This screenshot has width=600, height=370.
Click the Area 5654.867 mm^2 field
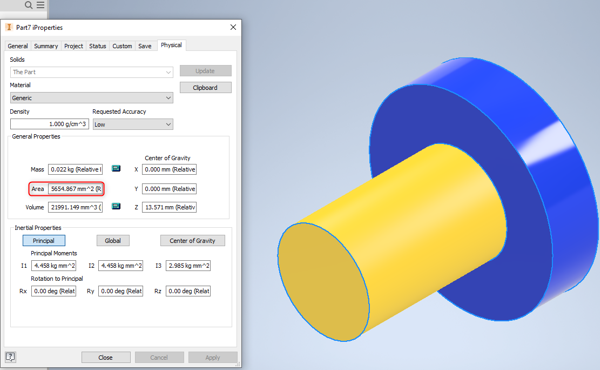(x=75, y=189)
